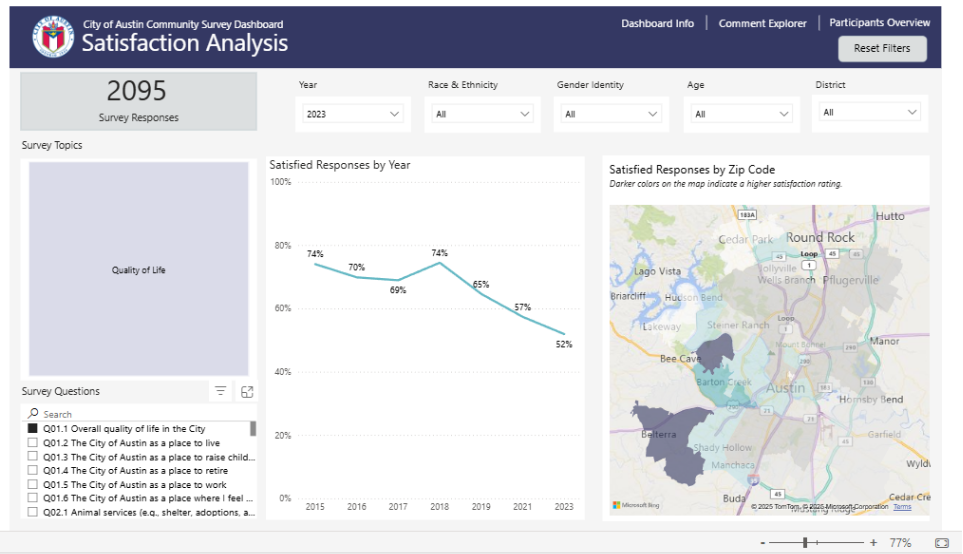Check Q01.5 City as a place to work

coord(33,485)
